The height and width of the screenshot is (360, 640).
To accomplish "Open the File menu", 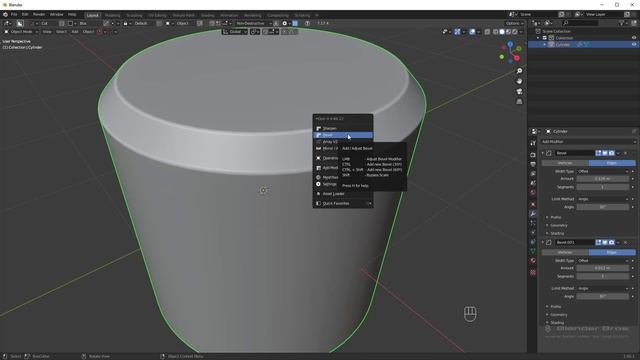I will tap(14, 15).
